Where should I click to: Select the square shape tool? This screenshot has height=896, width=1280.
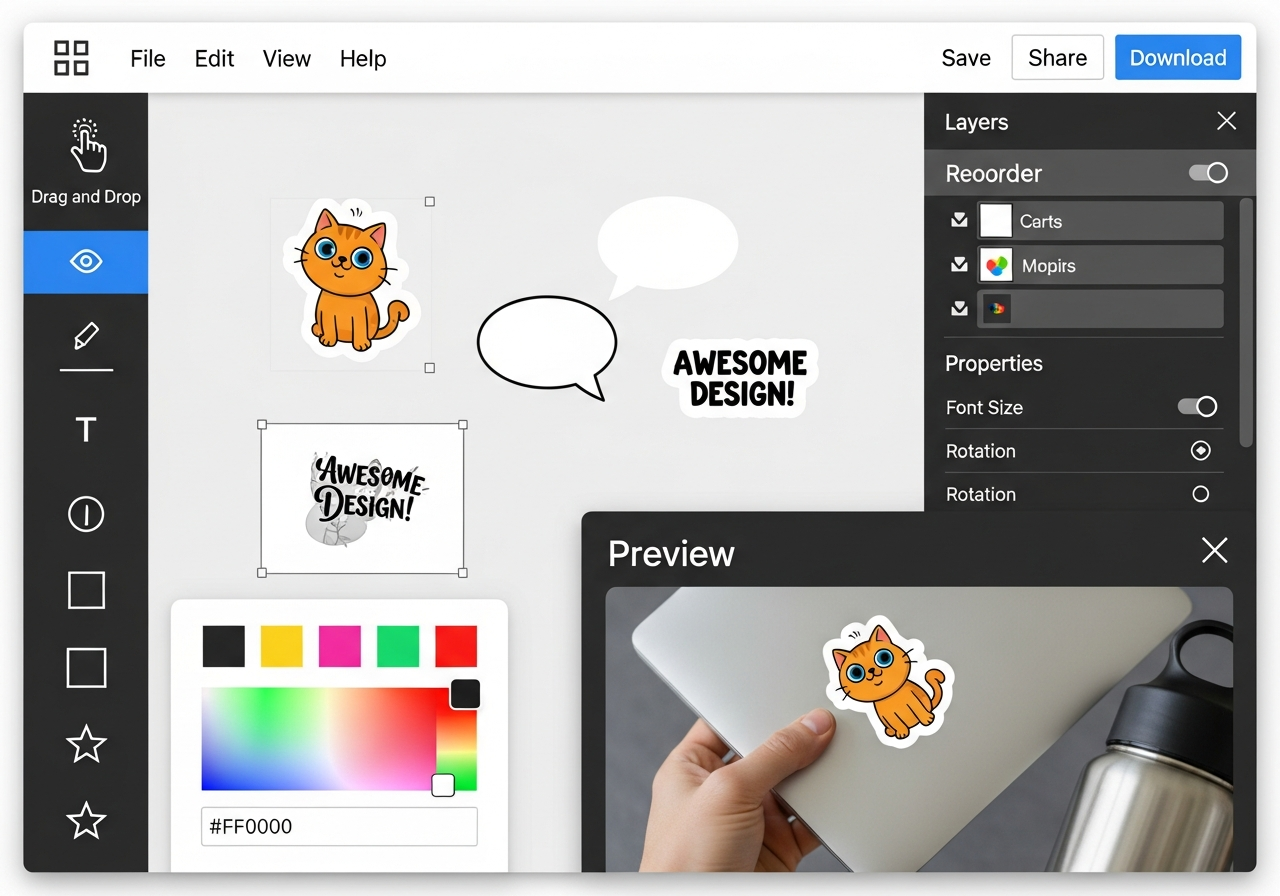click(x=86, y=590)
